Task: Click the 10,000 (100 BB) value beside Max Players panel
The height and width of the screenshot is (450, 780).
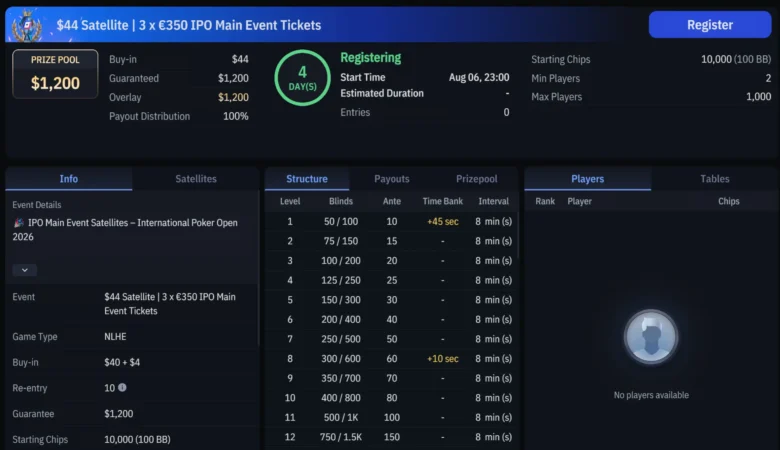Action: coord(736,60)
